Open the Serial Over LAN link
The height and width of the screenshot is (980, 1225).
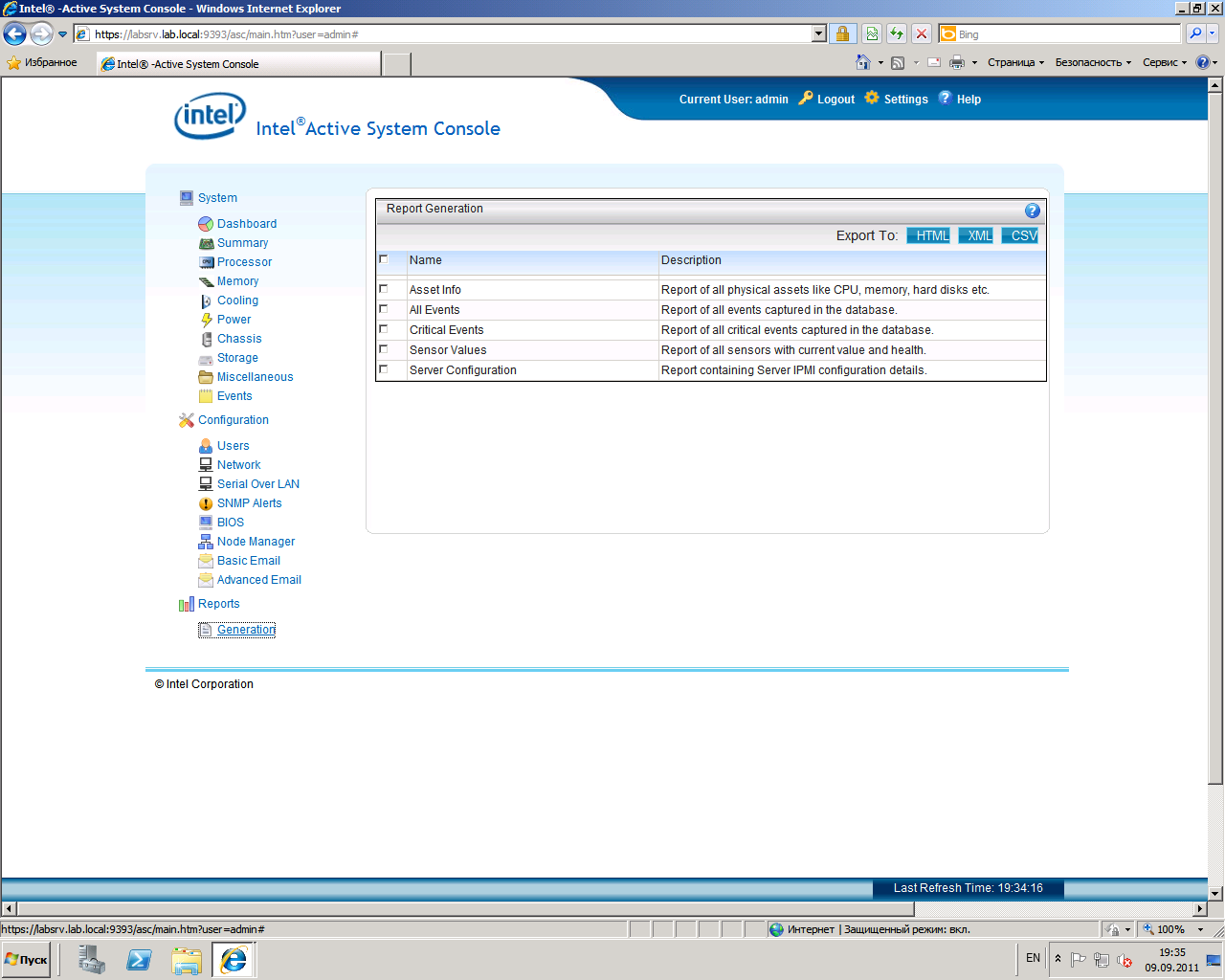tap(257, 484)
